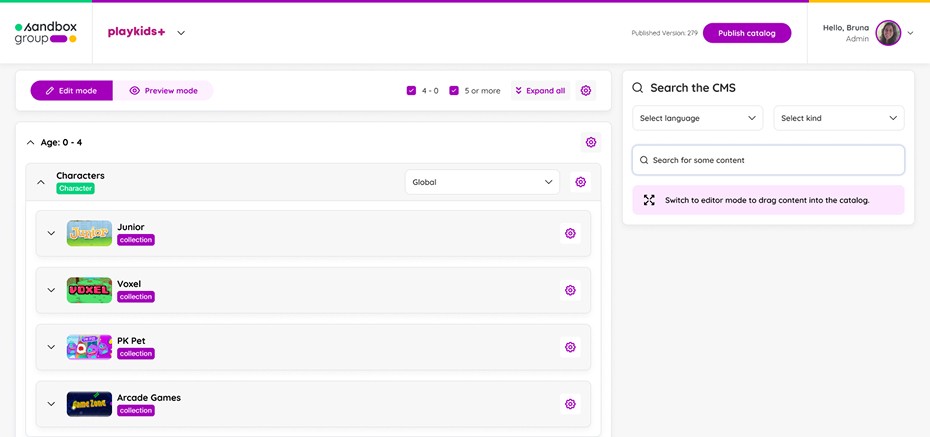
Task: Open settings gear for Junior collection
Action: pyautogui.click(x=570, y=234)
